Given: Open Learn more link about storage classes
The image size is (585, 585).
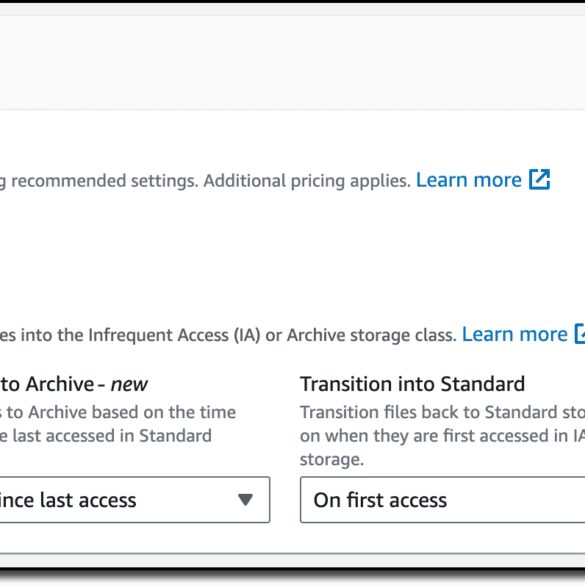Looking at the screenshot, I should point(514,334).
